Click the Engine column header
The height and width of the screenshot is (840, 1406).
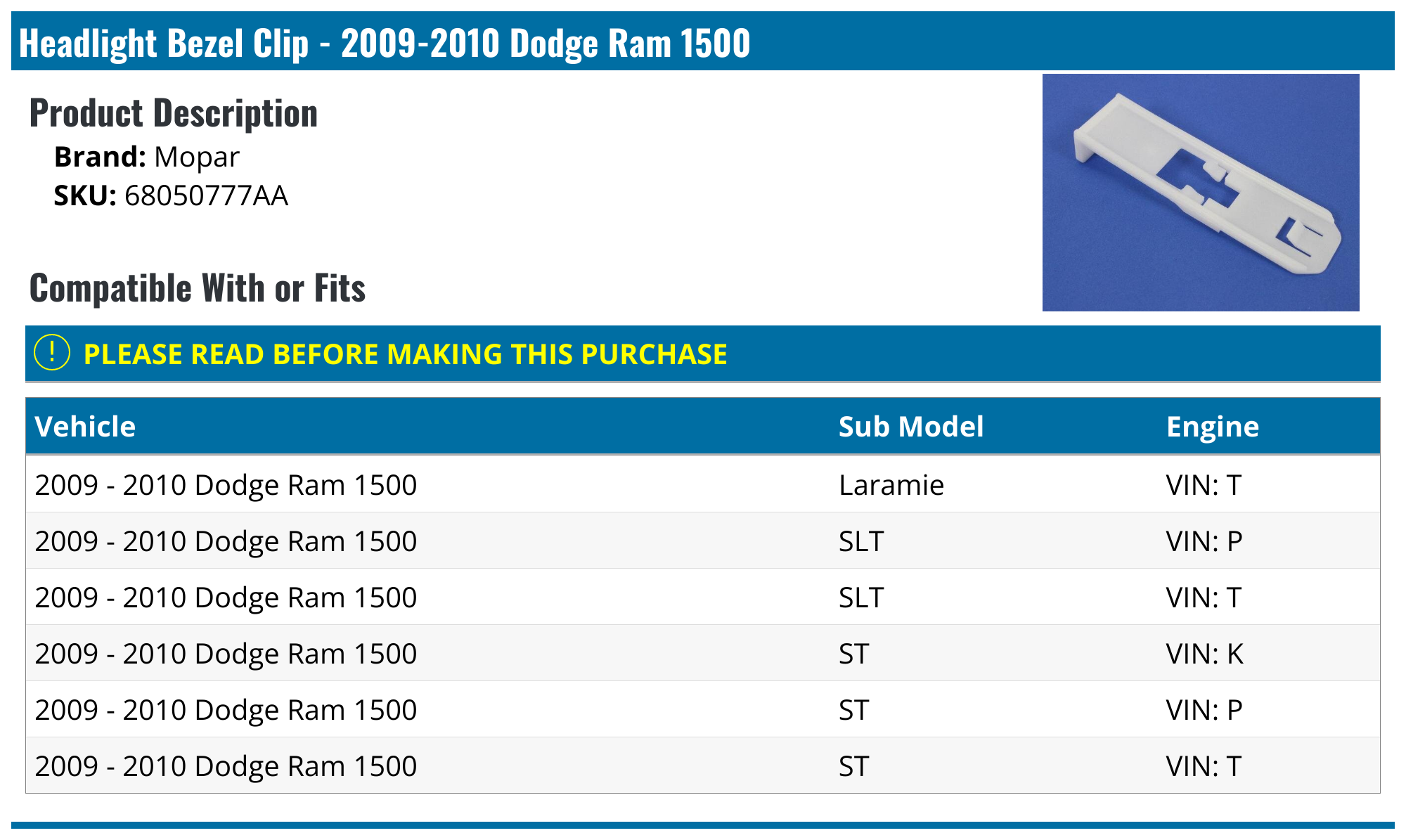1212,427
